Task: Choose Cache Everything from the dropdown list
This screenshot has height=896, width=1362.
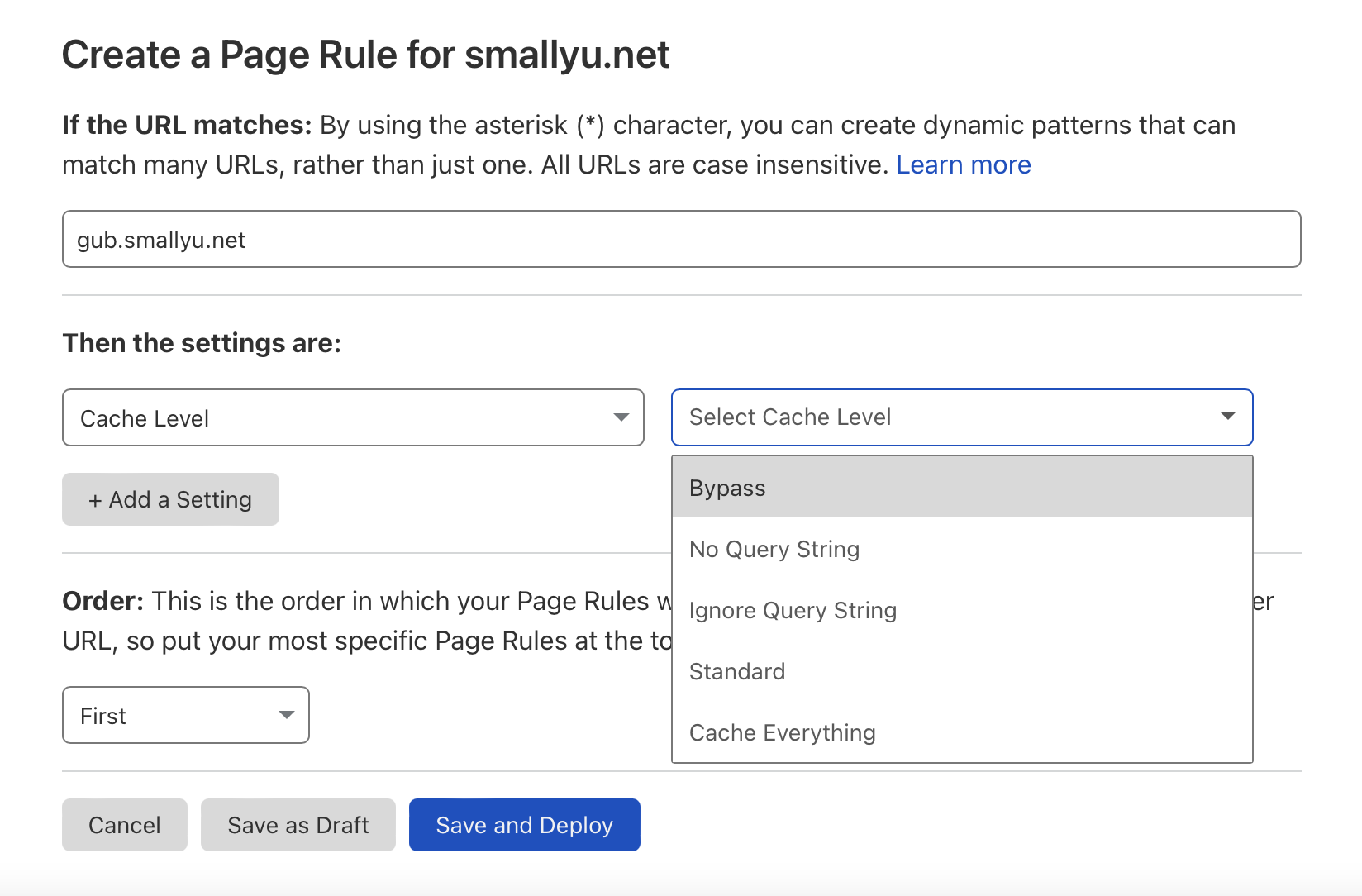Action: click(x=962, y=732)
